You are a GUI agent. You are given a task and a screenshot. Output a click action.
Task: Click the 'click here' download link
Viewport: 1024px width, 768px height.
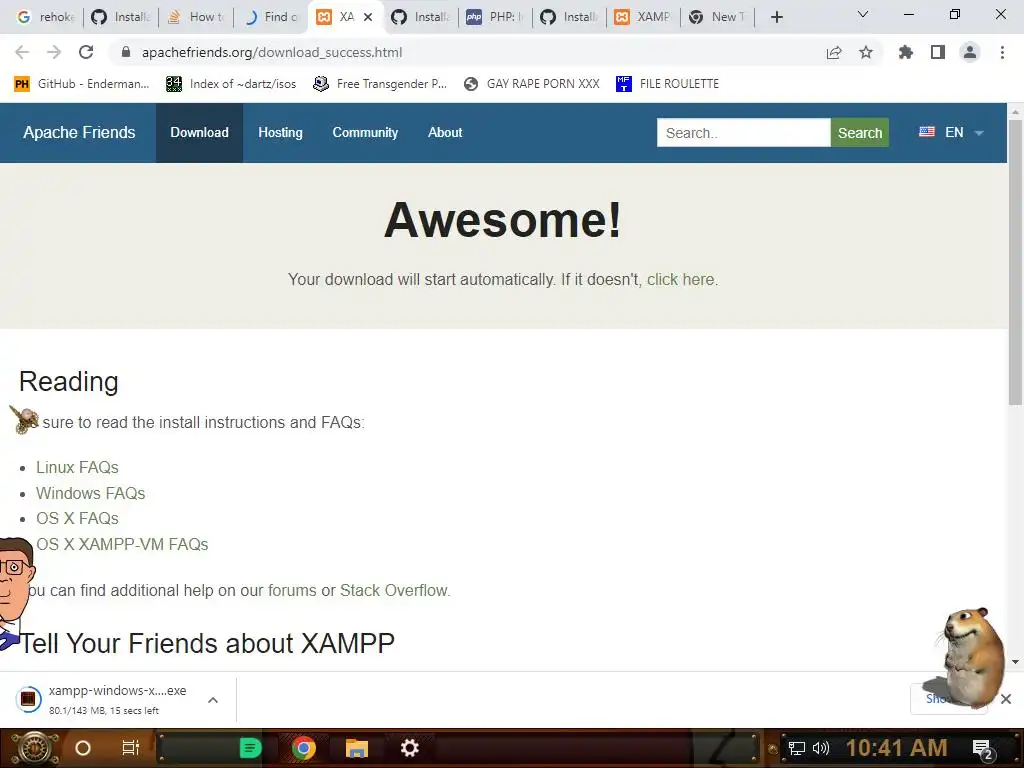pyautogui.click(x=680, y=280)
